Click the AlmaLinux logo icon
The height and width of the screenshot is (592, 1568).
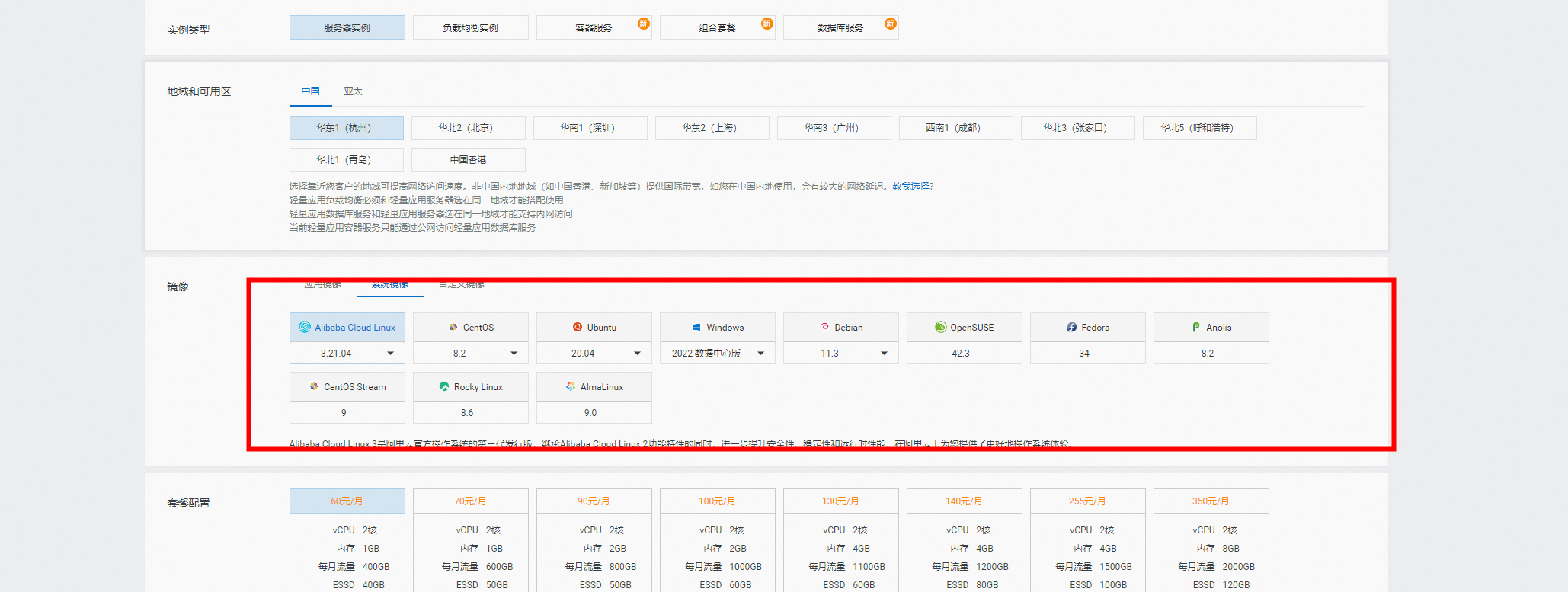point(571,386)
